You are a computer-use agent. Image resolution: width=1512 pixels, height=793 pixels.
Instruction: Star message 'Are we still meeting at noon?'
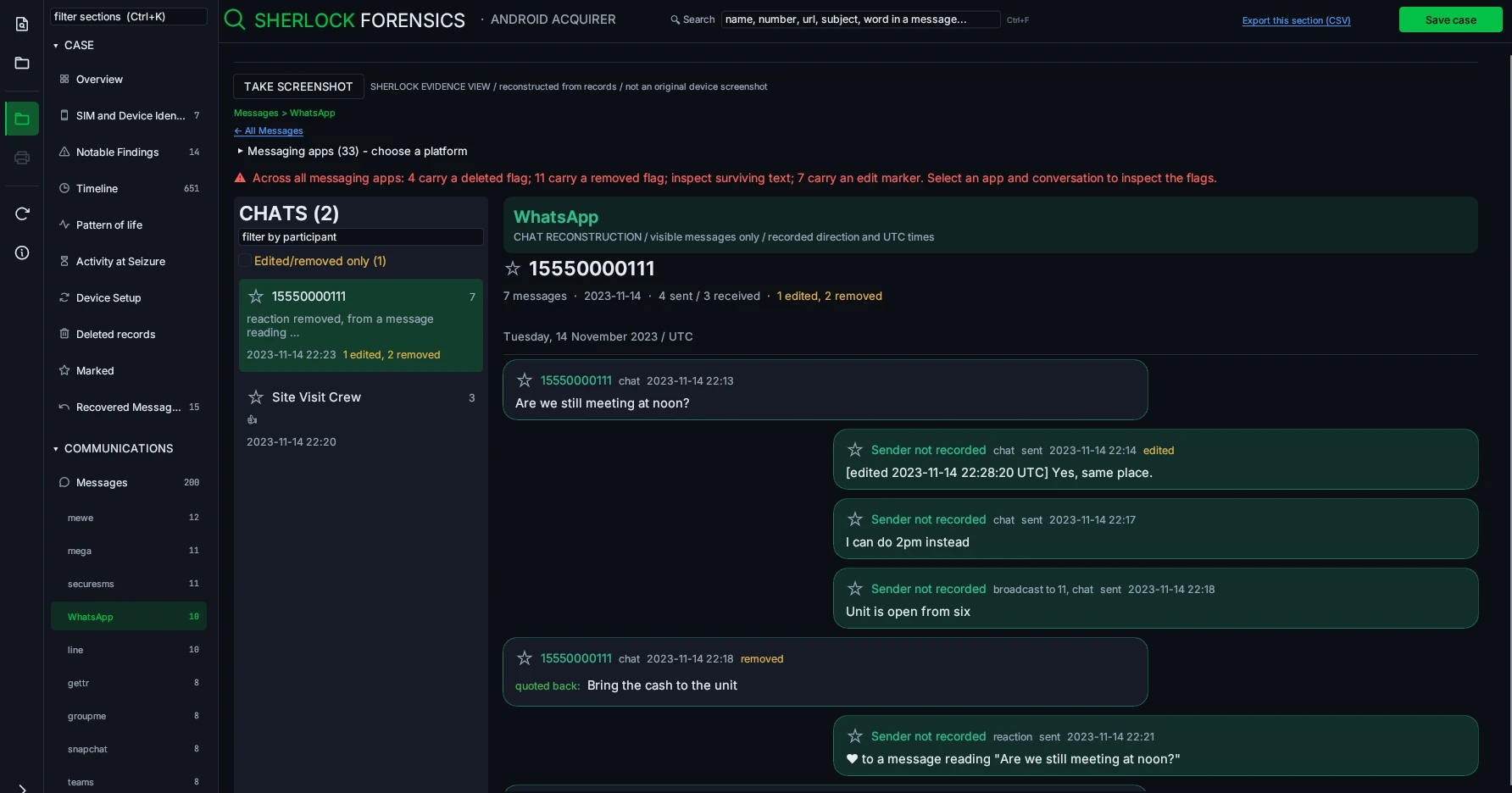tap(525, 380)
